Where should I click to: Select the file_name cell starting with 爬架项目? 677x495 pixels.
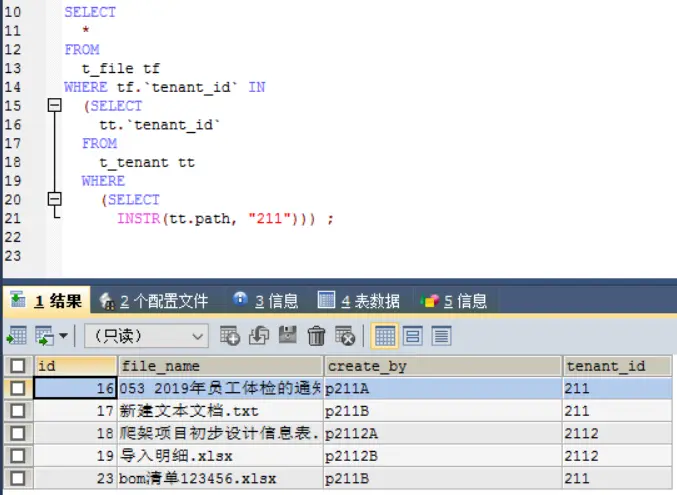coord(221,433)
